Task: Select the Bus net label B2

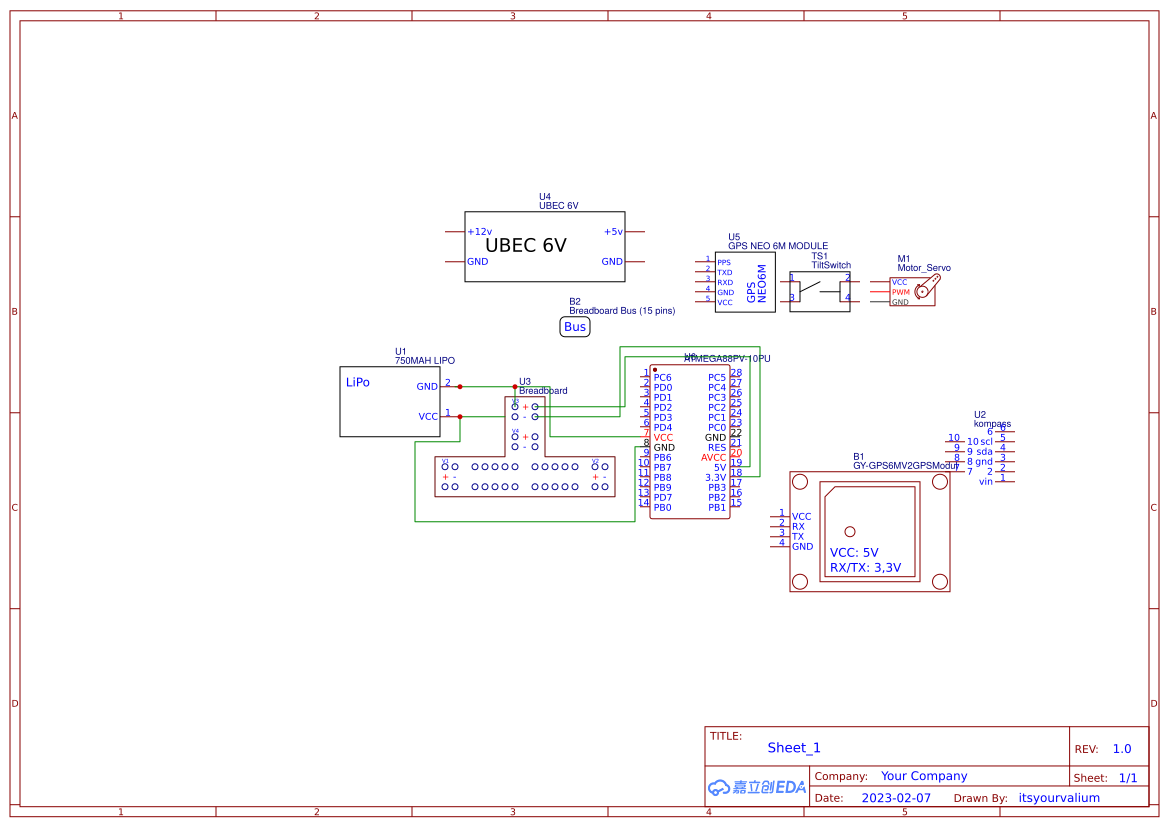Action: (x=574, y=327)
